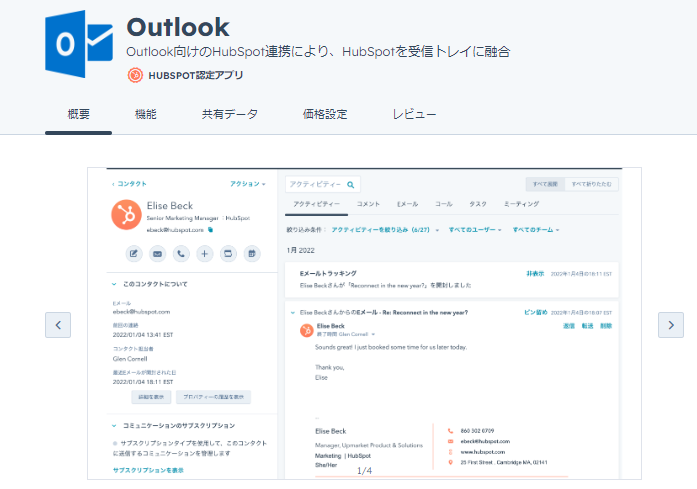The width and height of the screenshot is (697, 489).
Task: Click the 非表示 link on Eメールトラッキング
Action: (x=535, y=274)
